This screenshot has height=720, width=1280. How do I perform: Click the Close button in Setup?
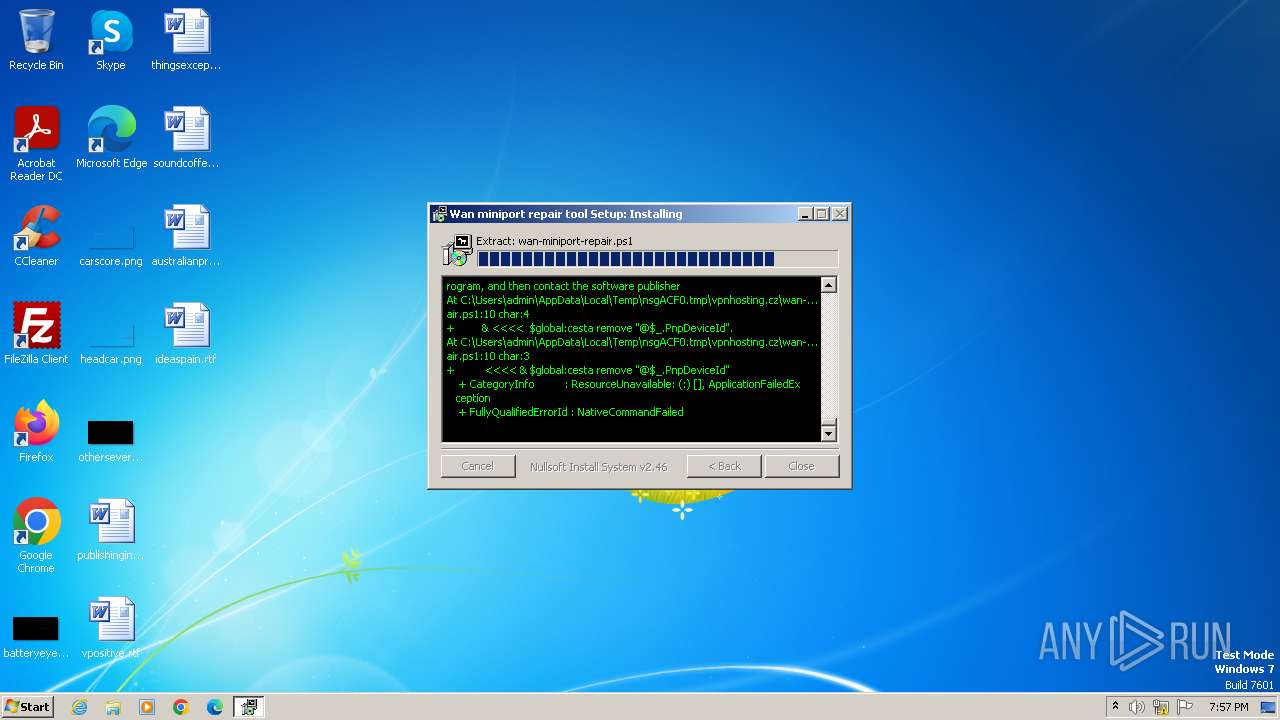[x=801, y=466]
